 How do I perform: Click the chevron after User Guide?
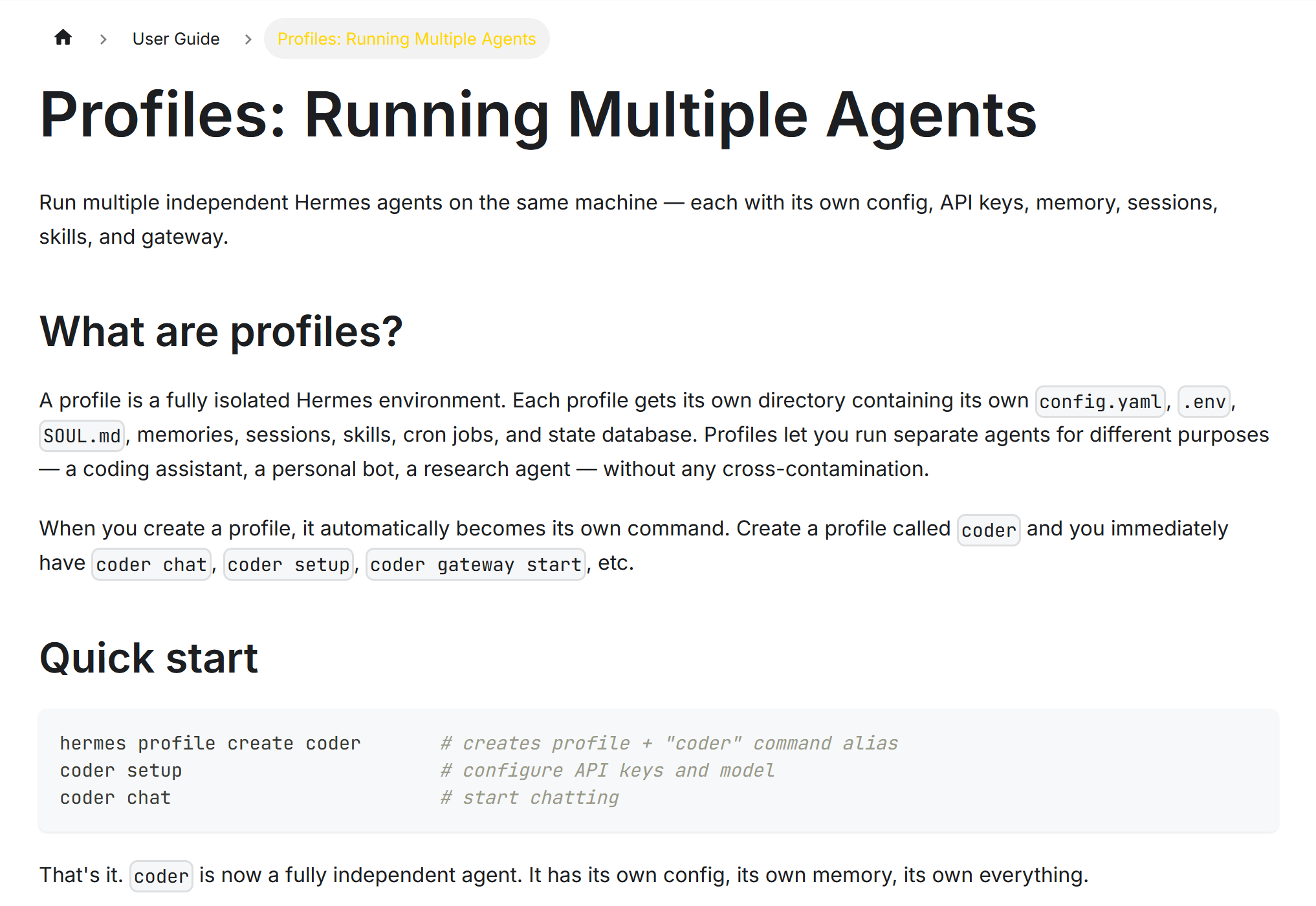[248, 39]
